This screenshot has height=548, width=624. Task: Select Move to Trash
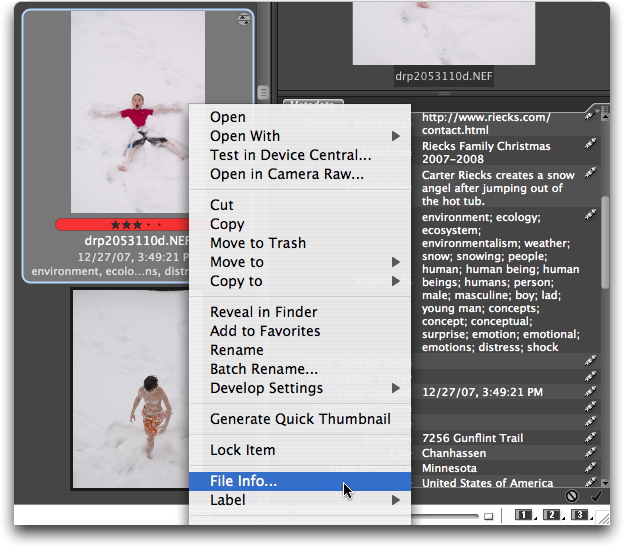300,243
